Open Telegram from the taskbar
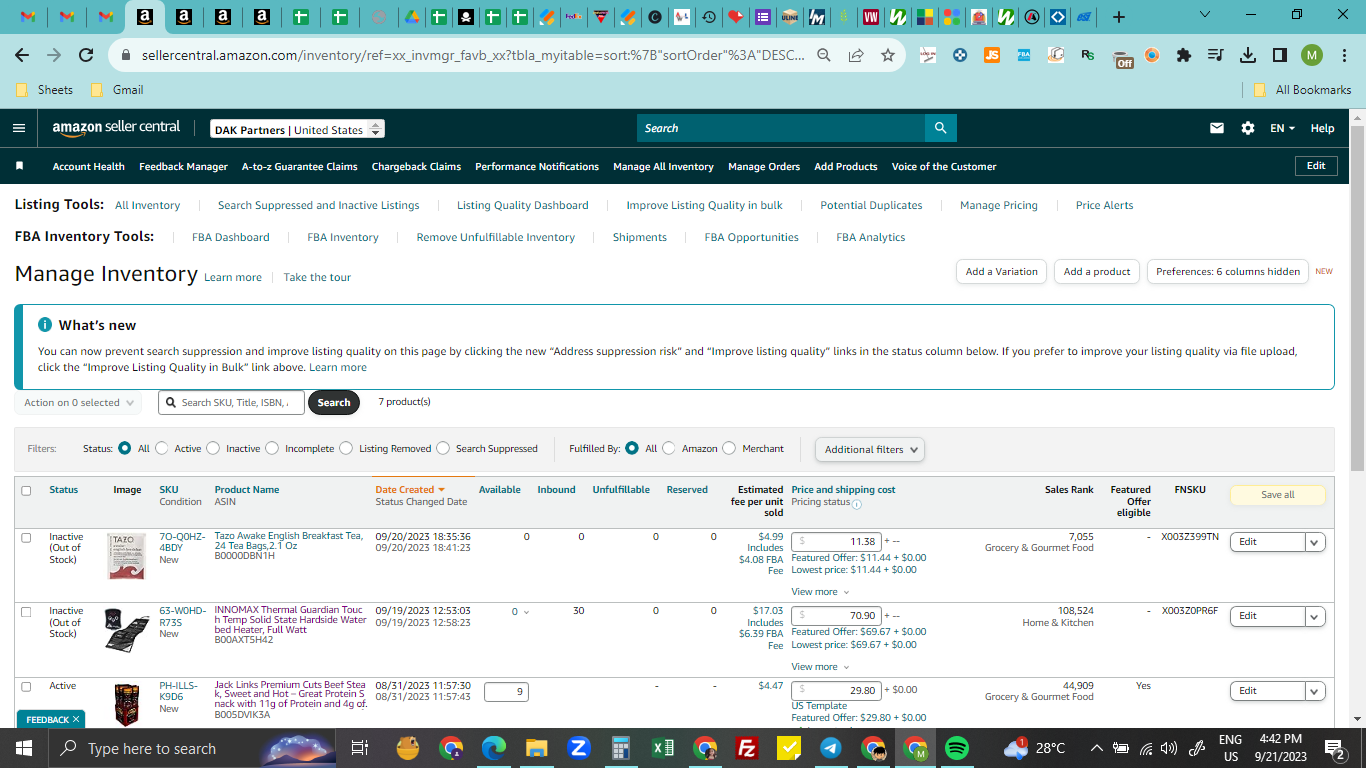Image resolution: width=1366 pixels, height=768 pixels. pyautogui.click(x=830, y=748)
